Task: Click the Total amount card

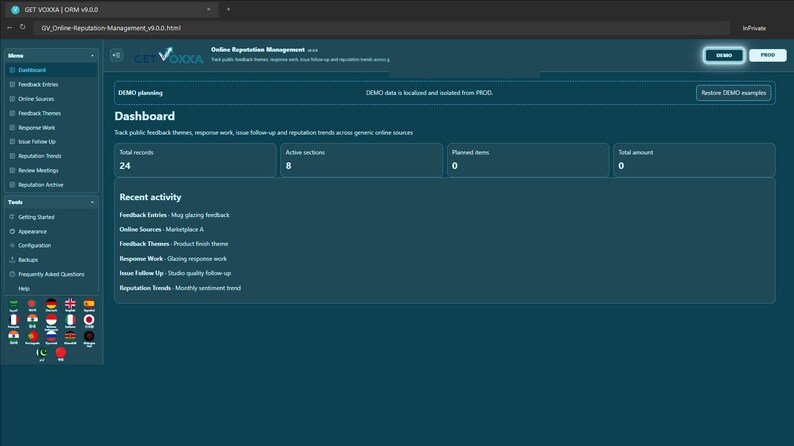Action: tap(694, 160)
